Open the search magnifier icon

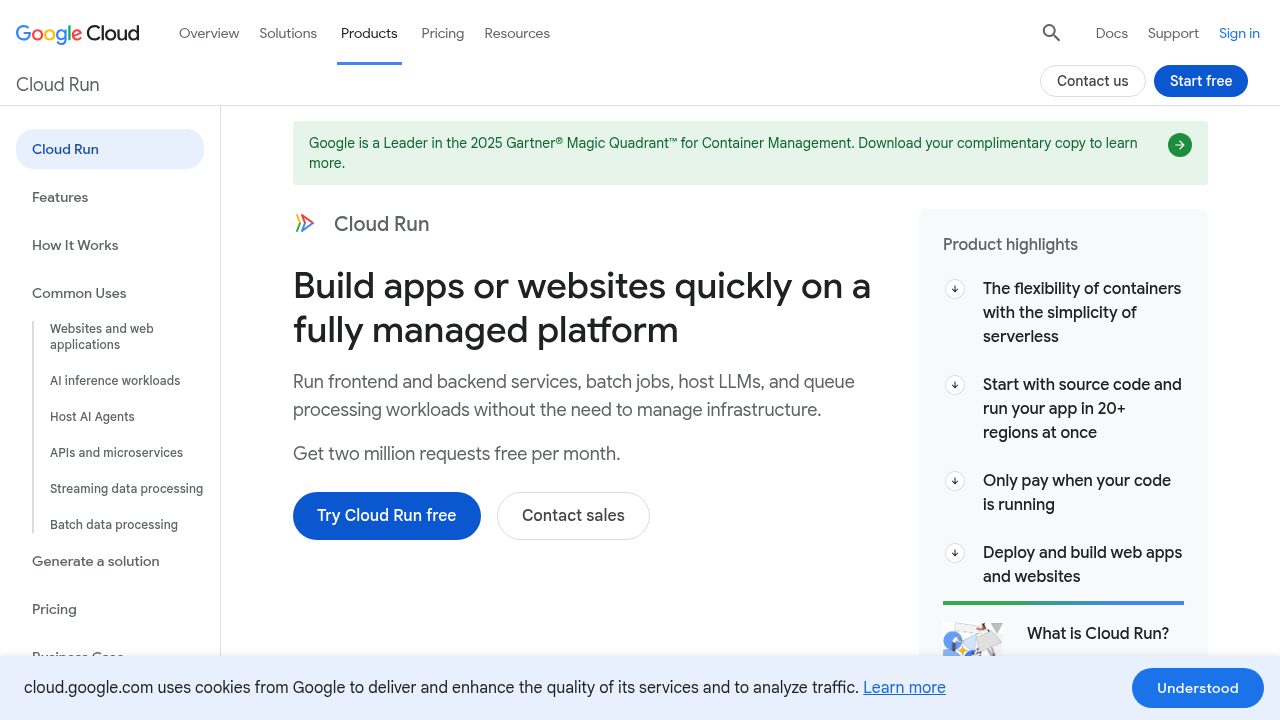point(1051,33)
